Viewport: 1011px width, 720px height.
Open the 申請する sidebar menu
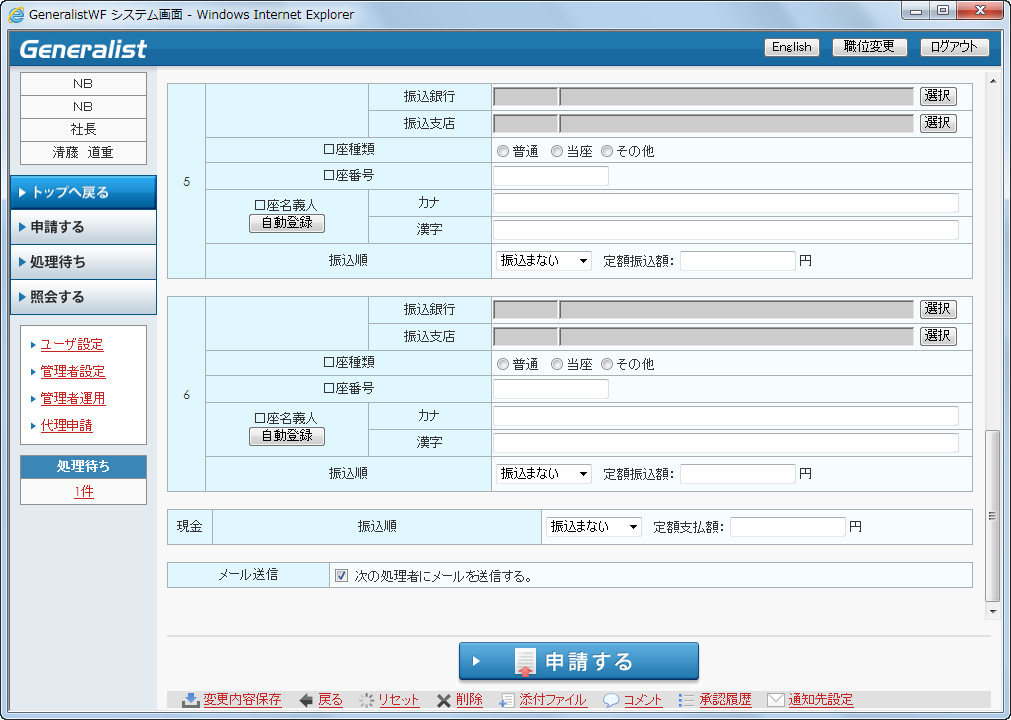pos(83,227)
